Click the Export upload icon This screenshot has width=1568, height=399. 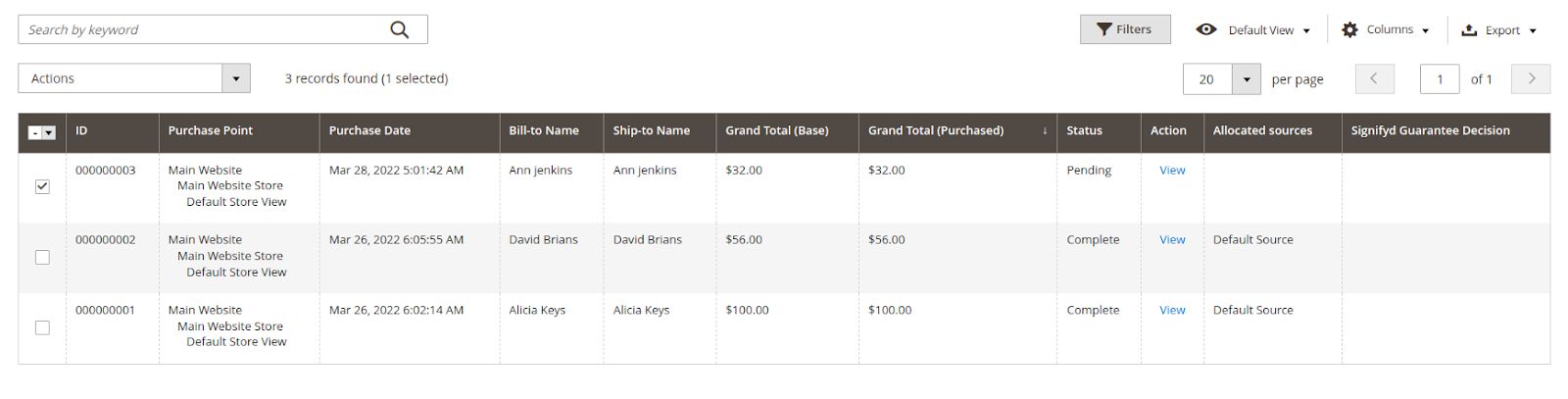tap(1469, 30)
